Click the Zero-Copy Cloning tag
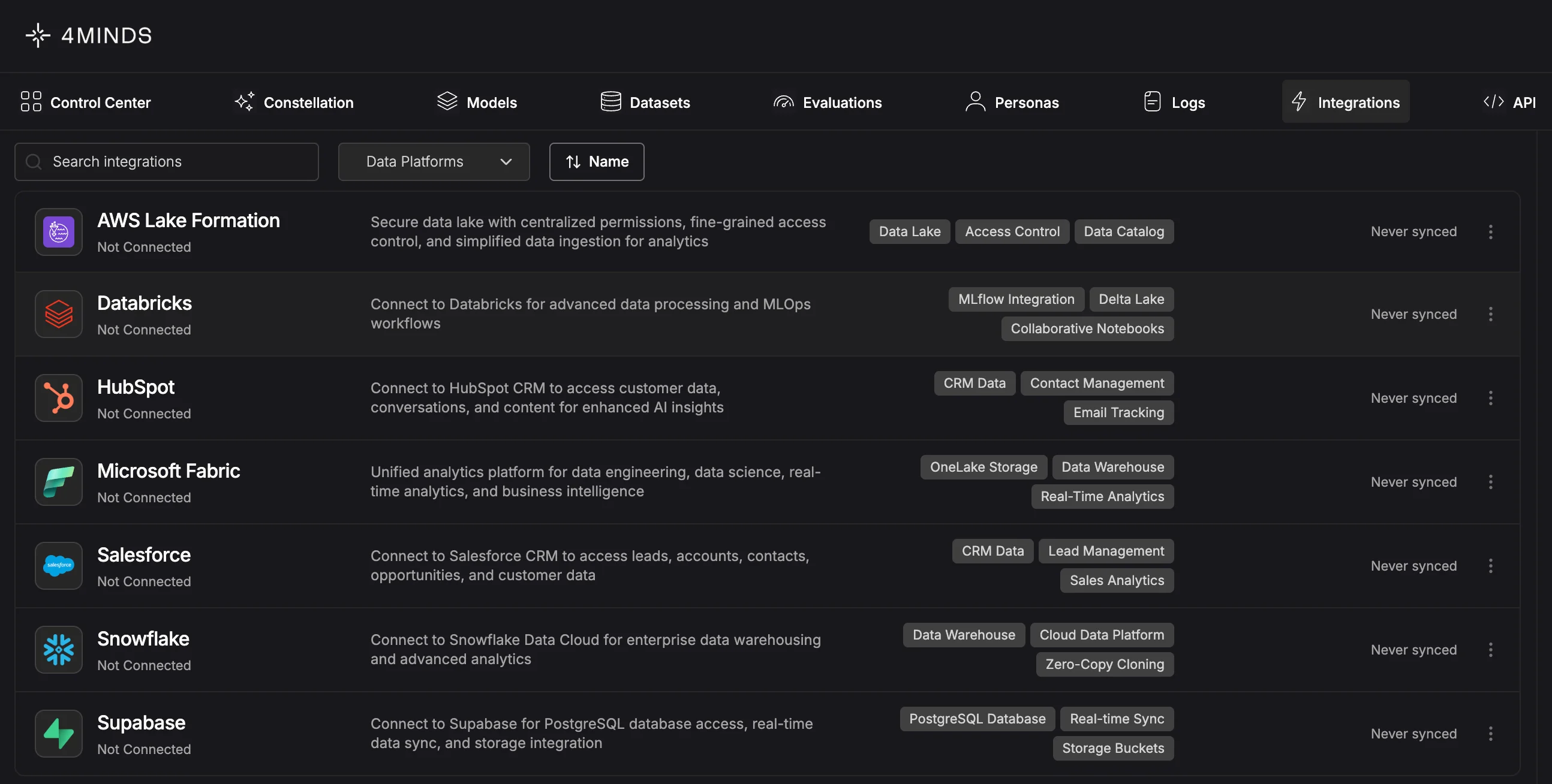This screenshot has width=1552, height=784. point(1105,664)
